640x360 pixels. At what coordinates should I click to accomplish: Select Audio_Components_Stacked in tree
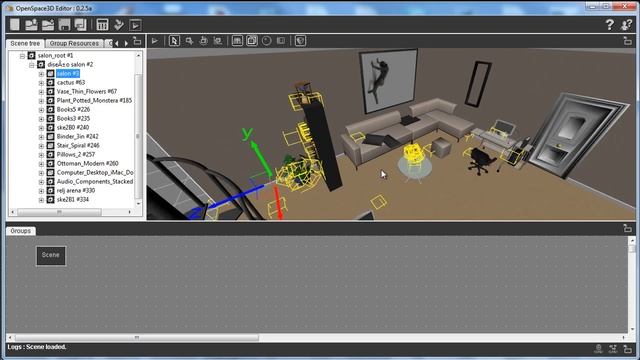[x=95, y=181]
